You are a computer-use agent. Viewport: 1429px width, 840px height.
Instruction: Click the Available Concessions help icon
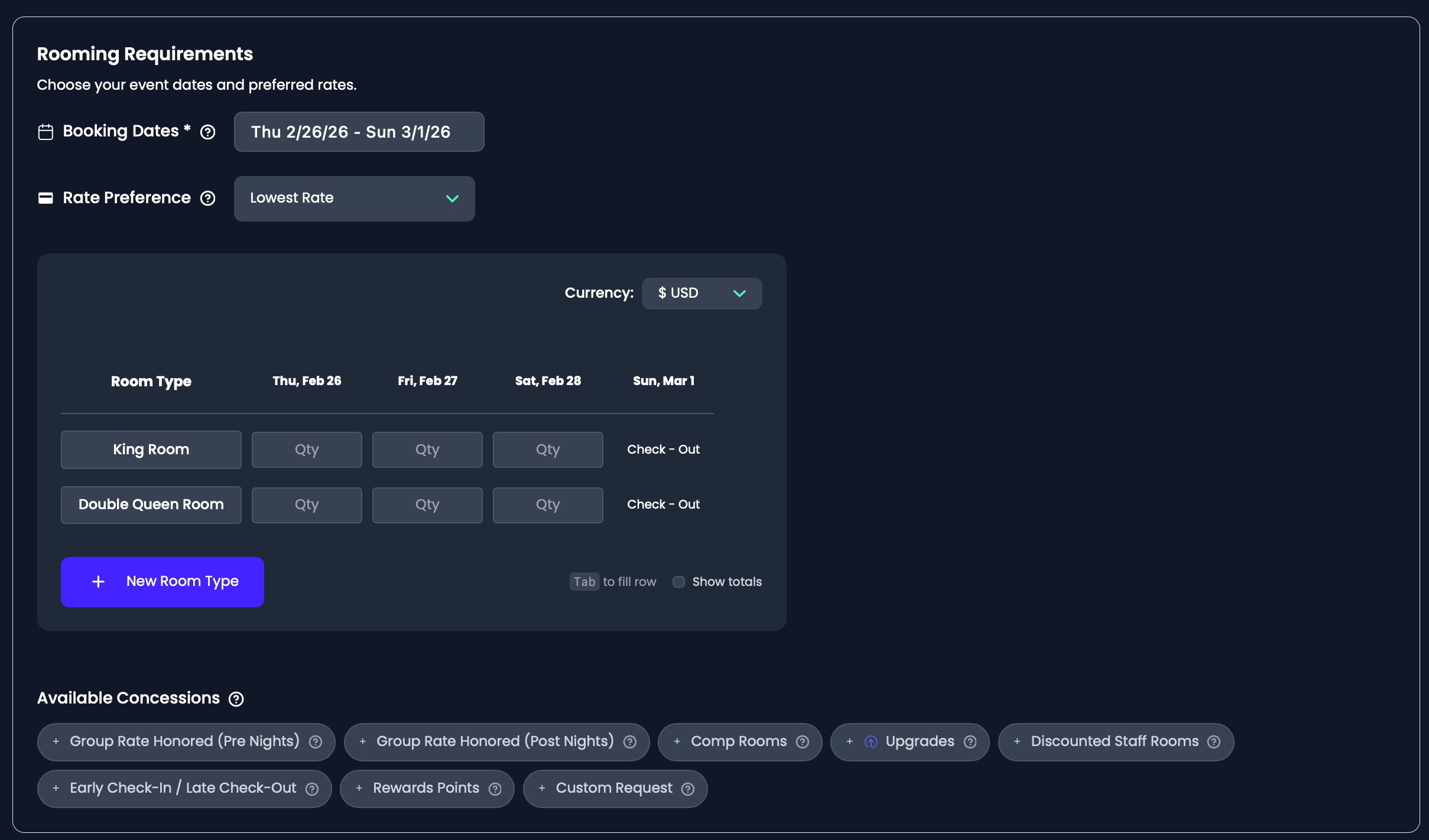236,699
